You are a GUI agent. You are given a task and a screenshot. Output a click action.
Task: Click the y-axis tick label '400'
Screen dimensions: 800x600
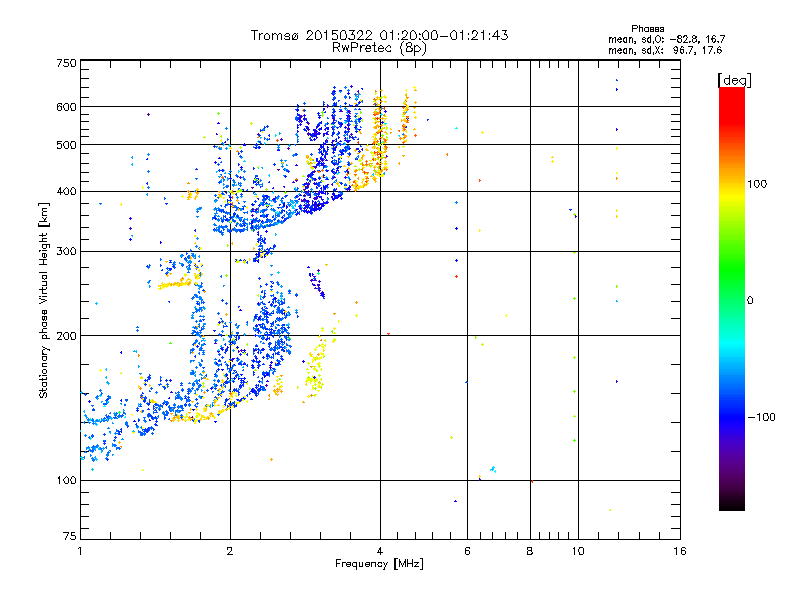coord(67,192)
